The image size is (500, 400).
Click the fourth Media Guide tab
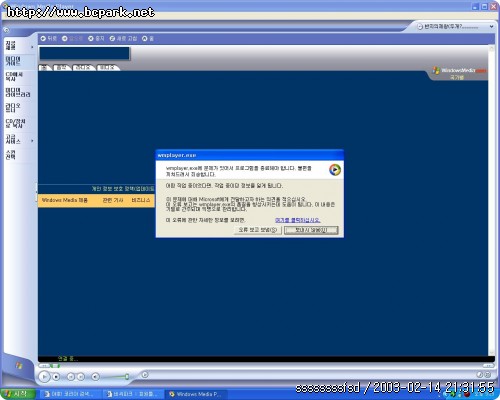pyautogui.click(x=107, y=68)
